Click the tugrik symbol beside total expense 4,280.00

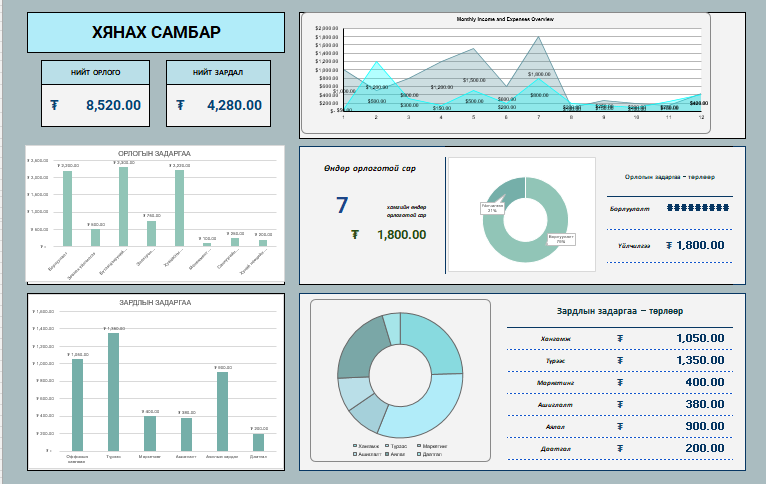pyautogui.click(x=180, y=105)
